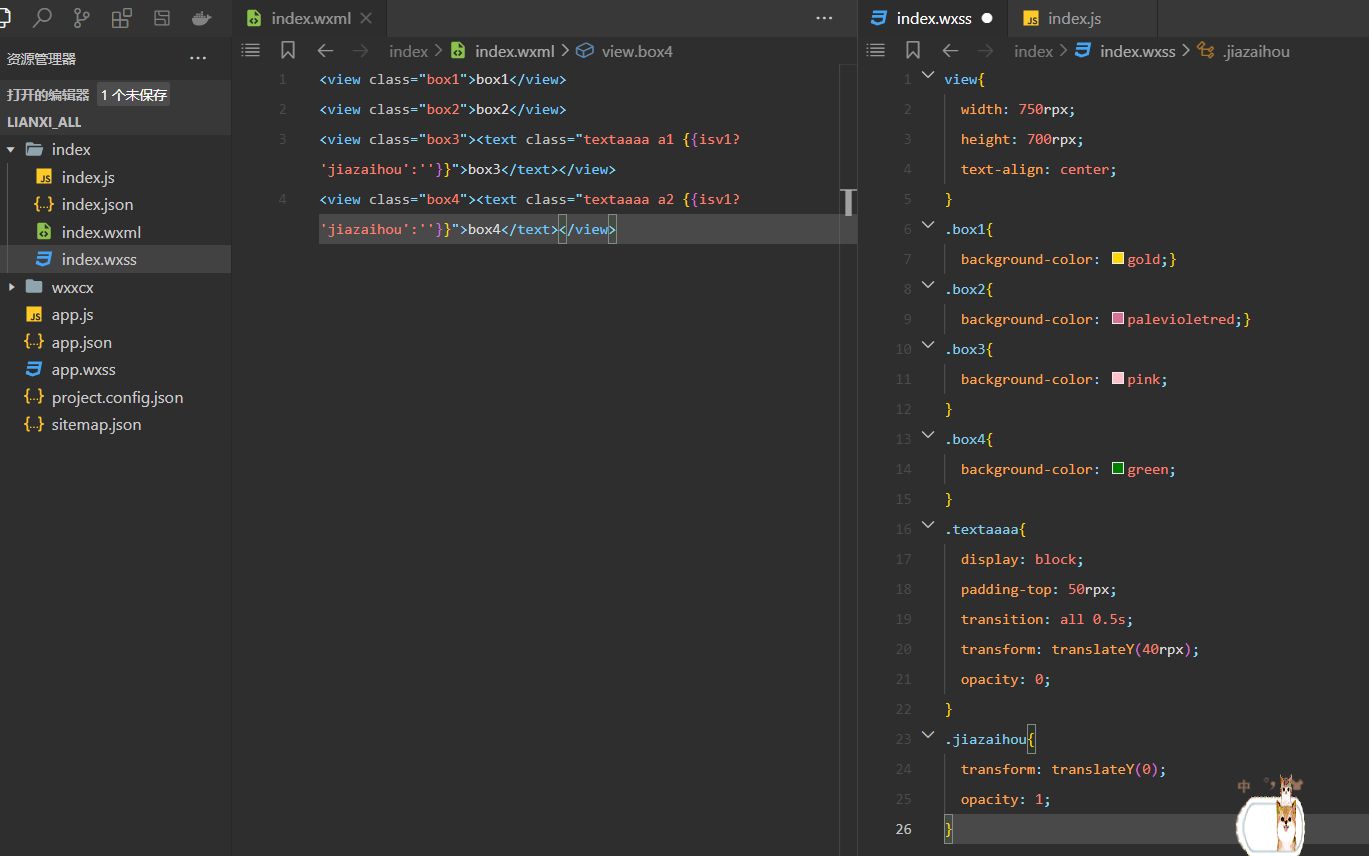1369x856 pixels.
Task: Toggle outline list icon in index.wxss toolbar
Action: (876, 50)
